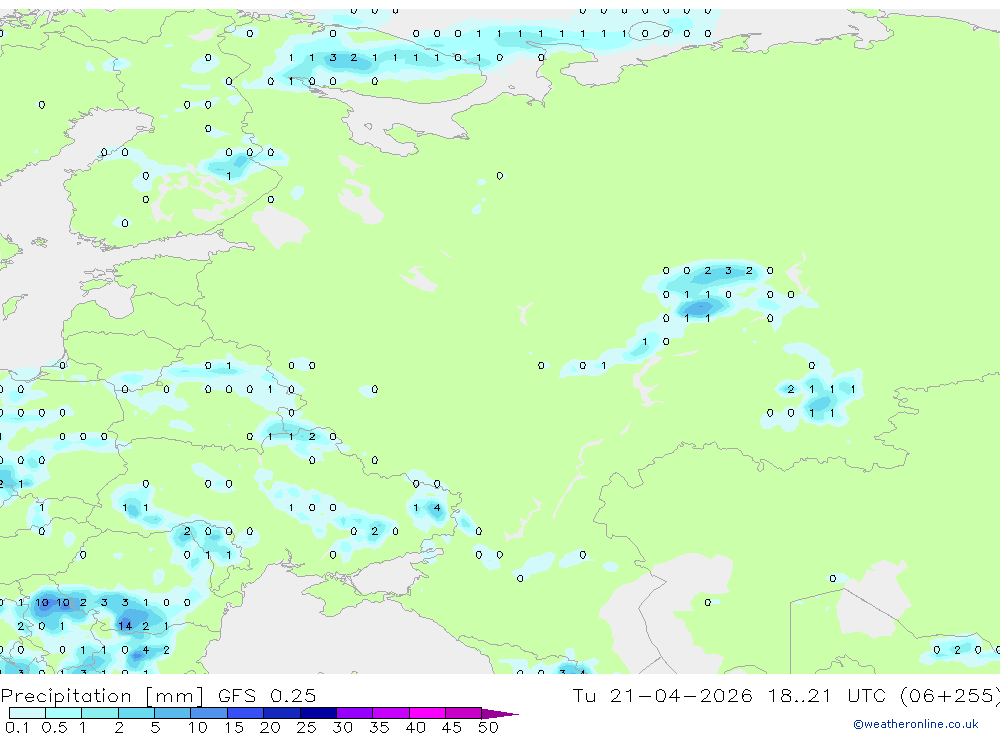
Task: Select legend swatch between 2 and 5
Action: click(x=136, y=713)
